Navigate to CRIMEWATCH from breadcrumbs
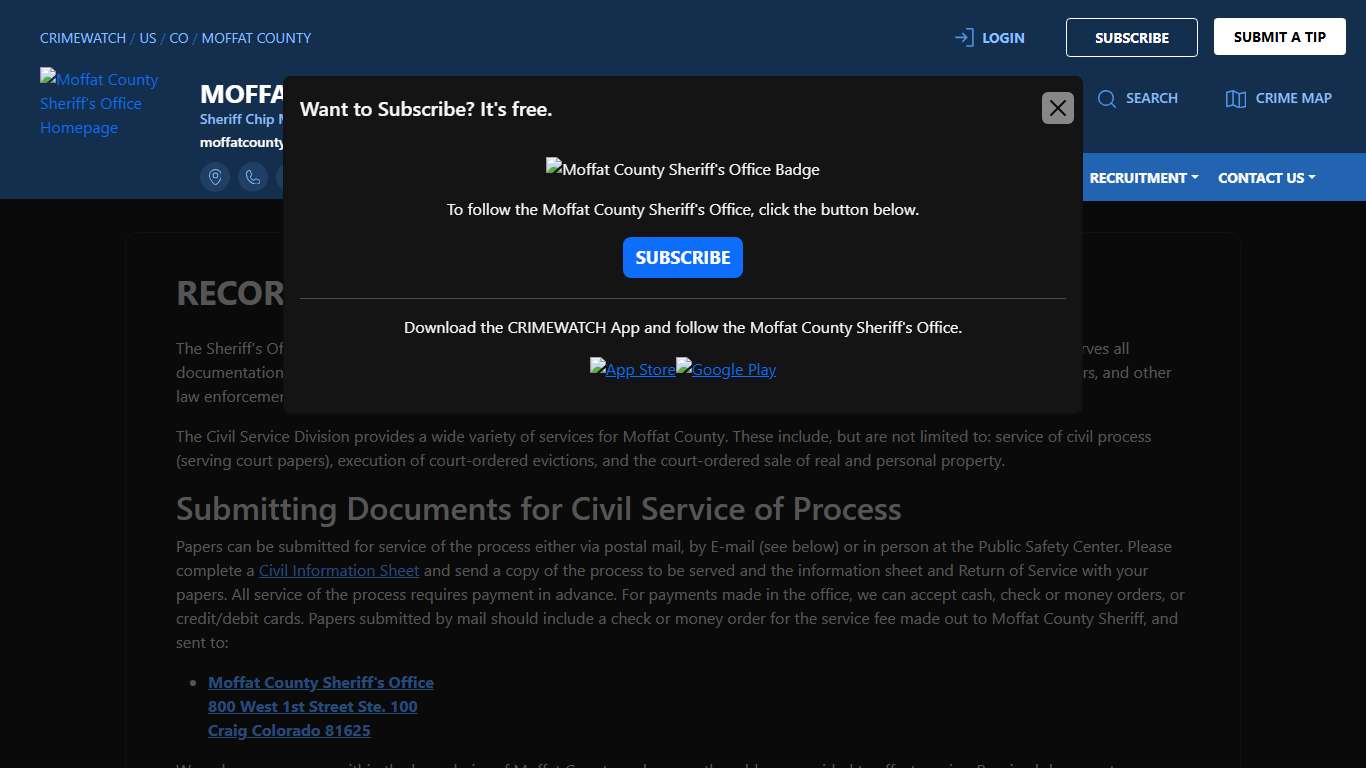The image size is (1366, 768). click(82, 38)
